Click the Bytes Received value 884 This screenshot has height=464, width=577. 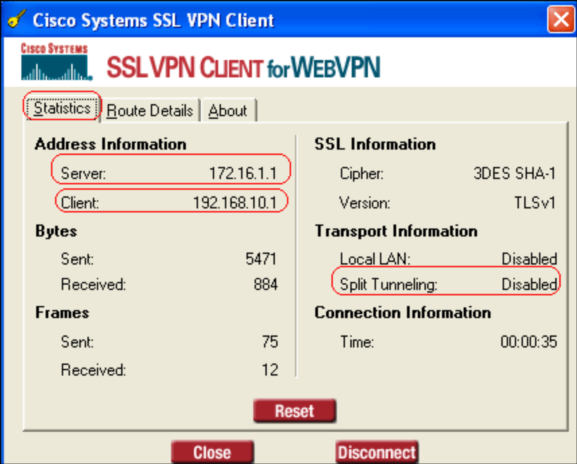coord(265,284)
